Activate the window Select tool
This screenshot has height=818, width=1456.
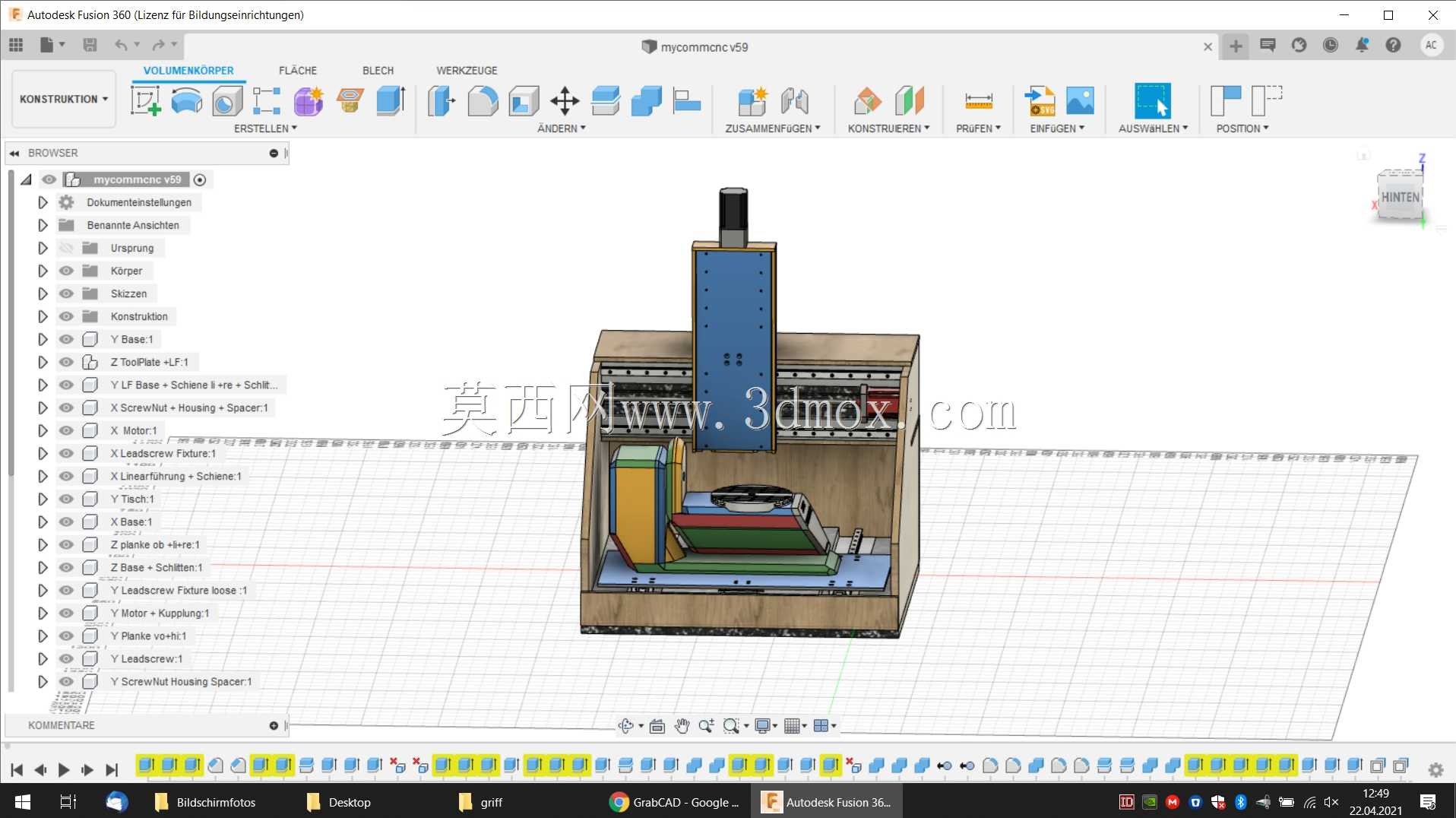[1153, 100]
